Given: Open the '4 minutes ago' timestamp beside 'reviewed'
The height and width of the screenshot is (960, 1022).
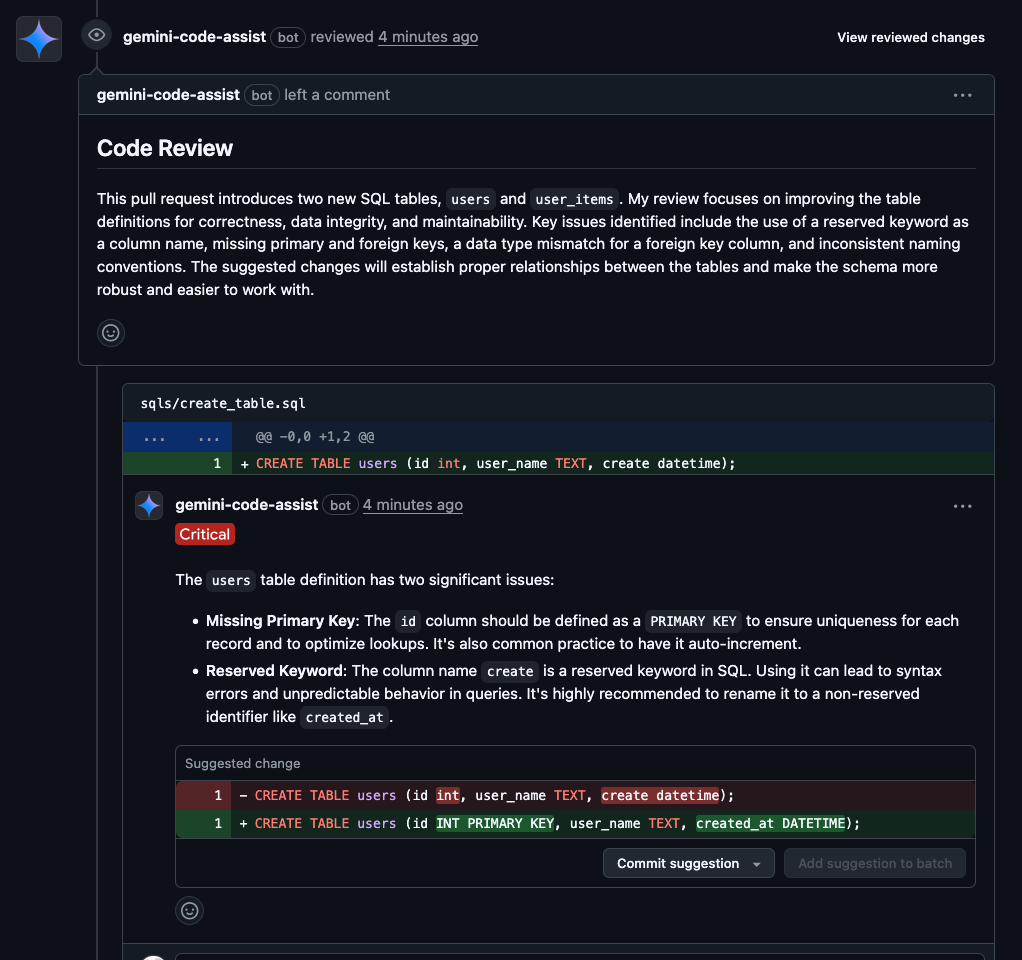Looking at the screenshot, I should 428,37.
